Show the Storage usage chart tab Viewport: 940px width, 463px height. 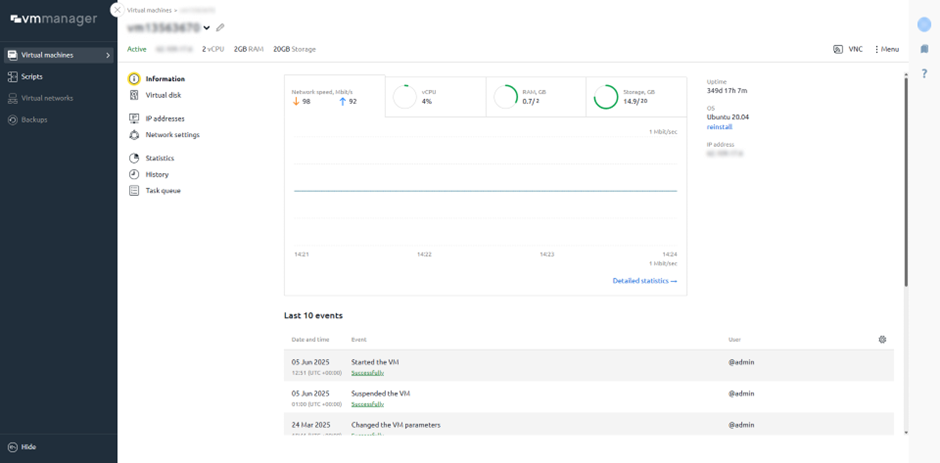coord(636,97)
